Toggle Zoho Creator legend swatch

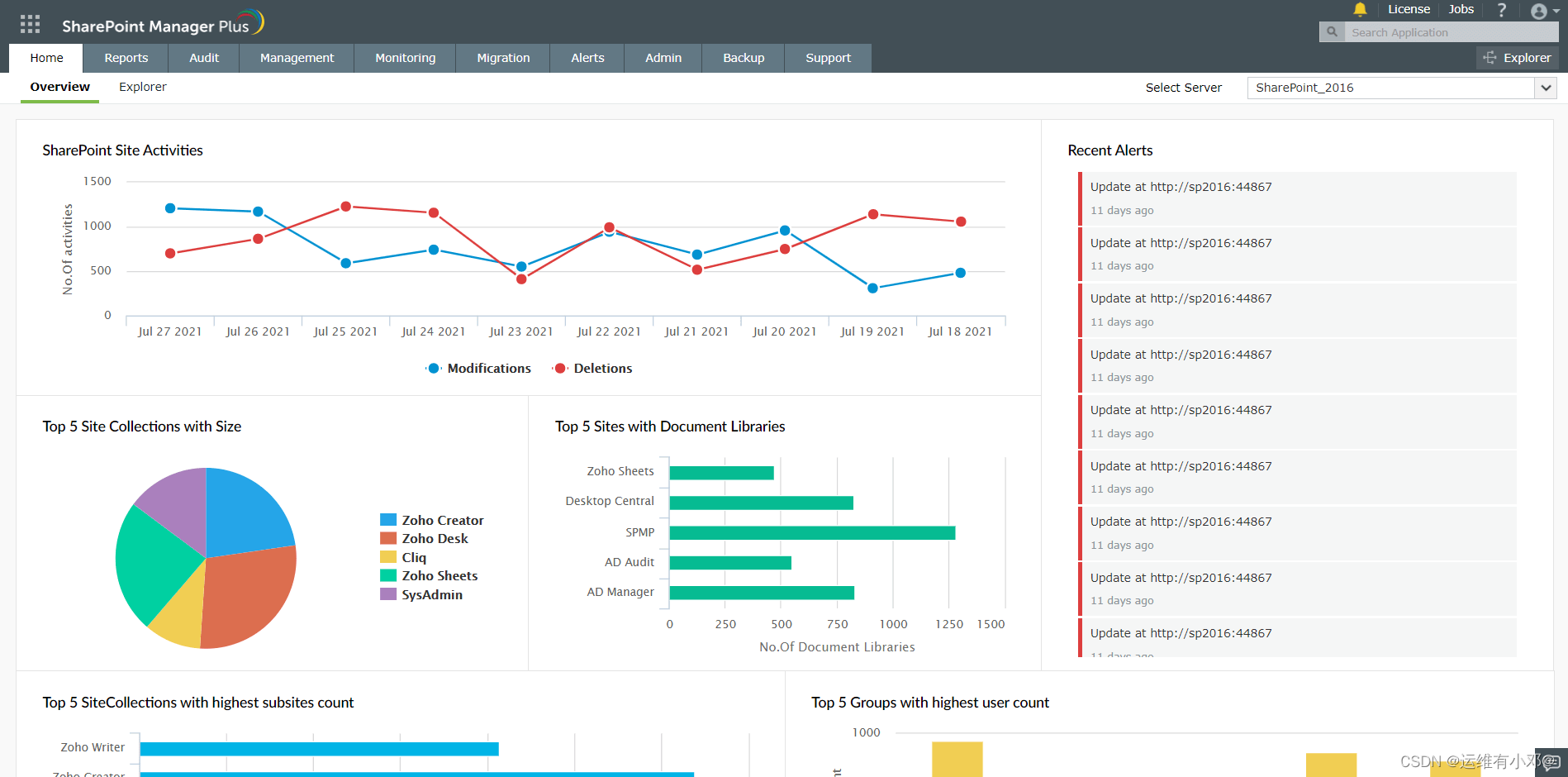388,520
